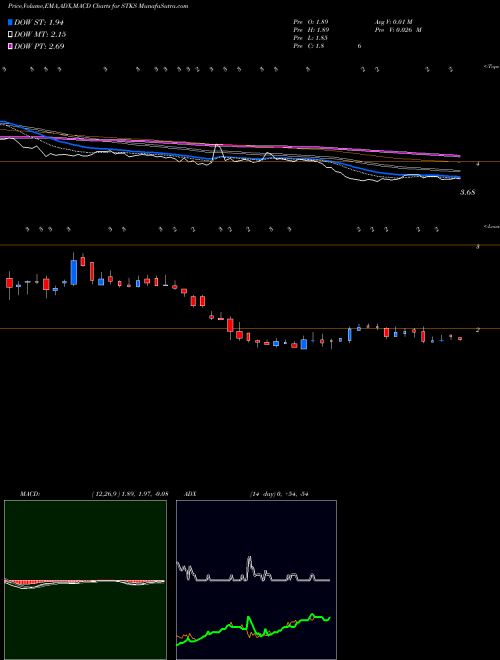This screenshot has height=660, width=500.
Task: Select the 'DOW MT: 2.15' legend label
Action: 40,34
